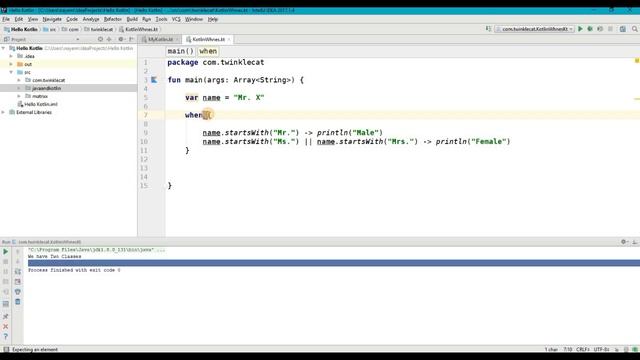The width and height of the screenshot is (640, 360).
Task: Run with coverage from the main toolbar
Action: pos(600,29)
